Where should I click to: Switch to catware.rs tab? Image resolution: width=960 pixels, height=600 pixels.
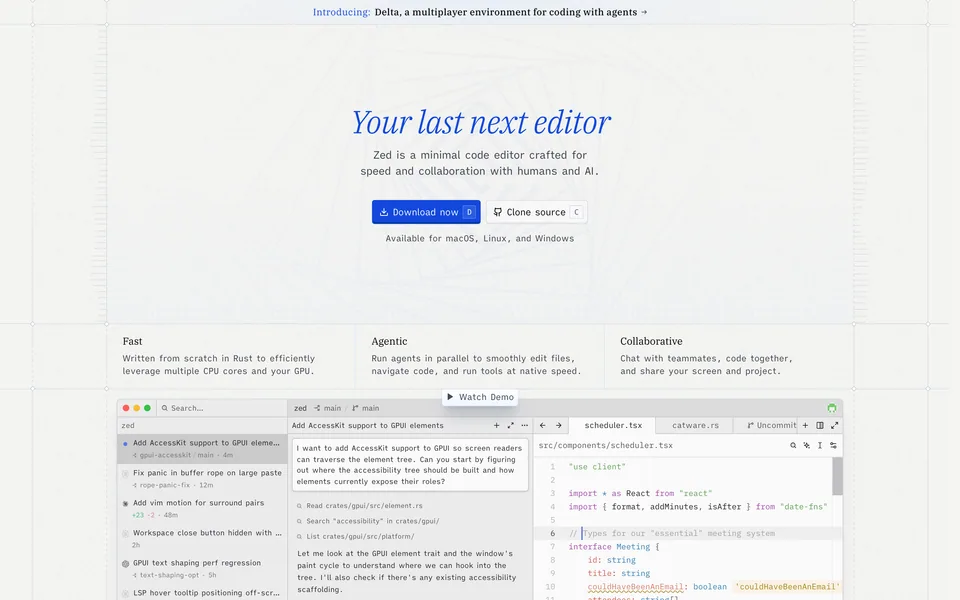click(695, 425)
